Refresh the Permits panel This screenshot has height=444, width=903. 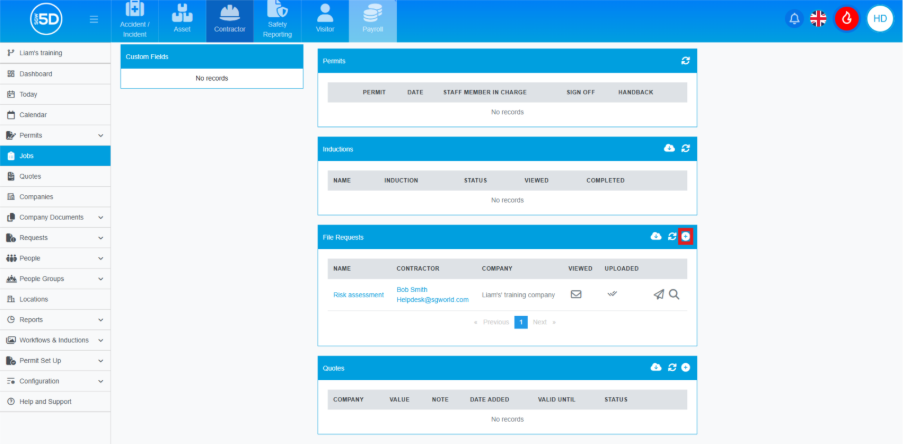[685, 61]
